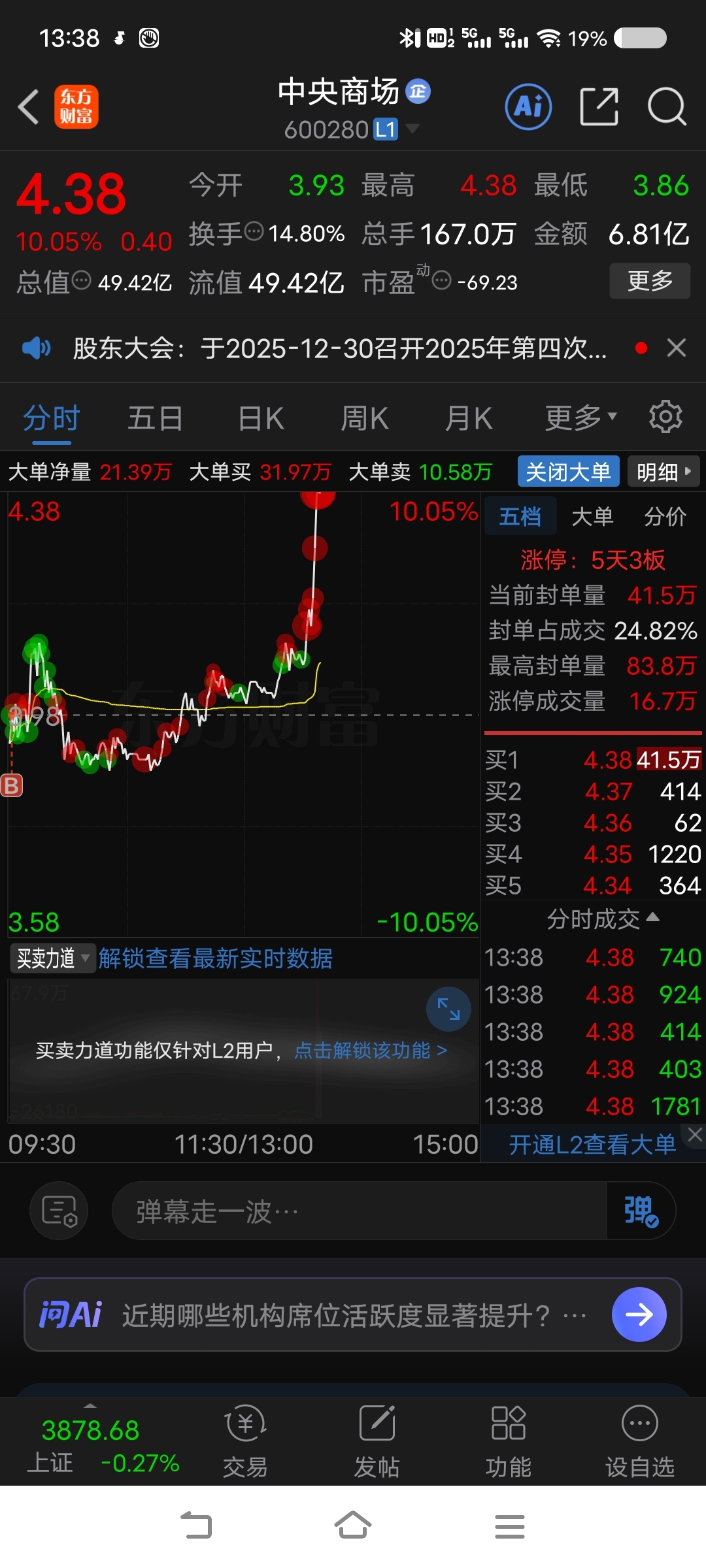Tap 设自选 add to watchlist
Screen dimensions: 706x1568
[x=640, y=1442]
